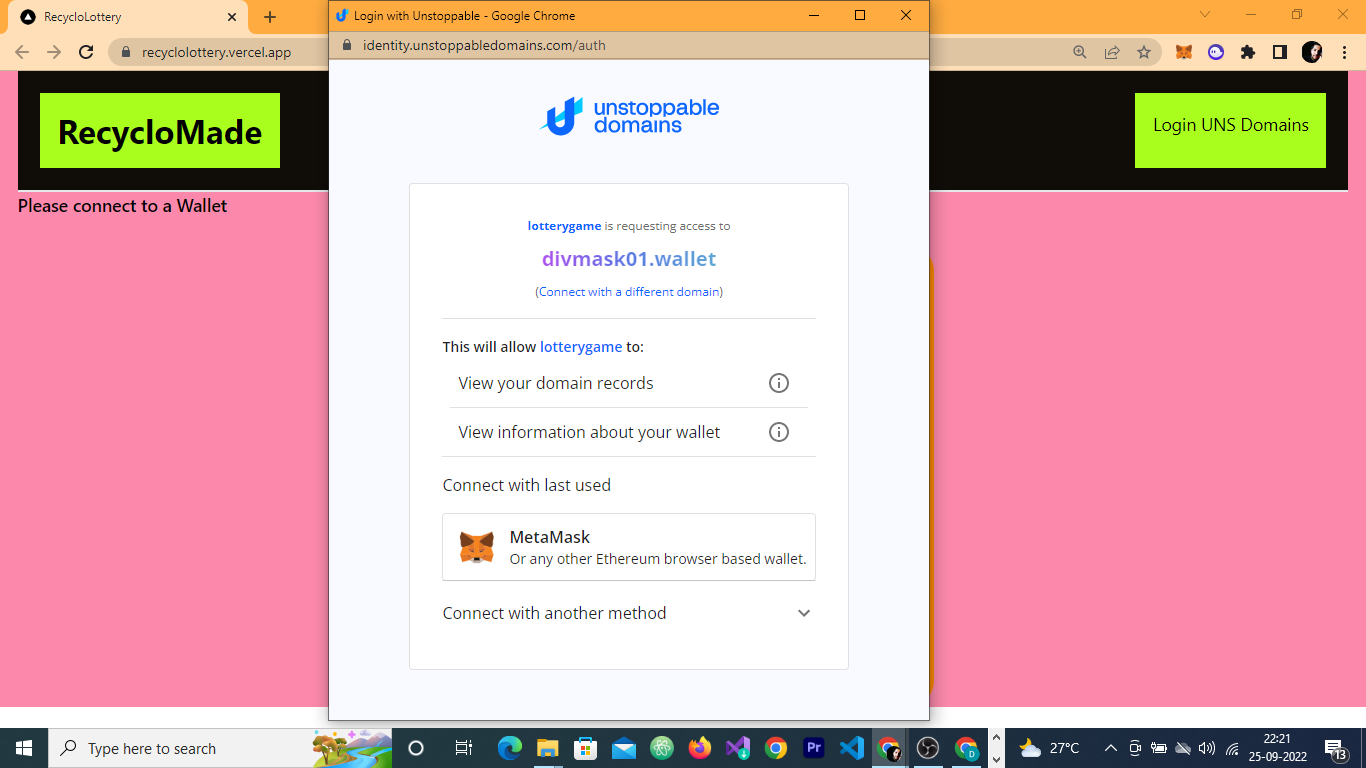Click View information about your wallet text

coord(589,432)
